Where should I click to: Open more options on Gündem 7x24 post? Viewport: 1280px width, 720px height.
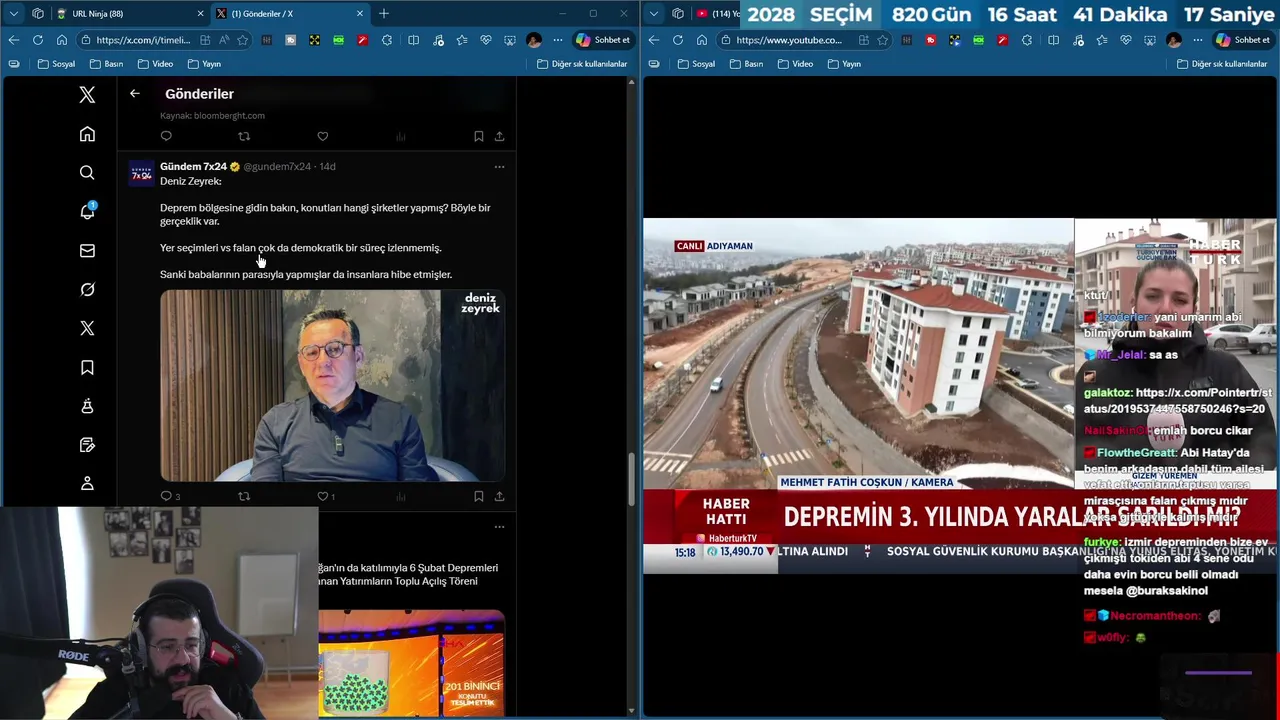tap(499, 167)
